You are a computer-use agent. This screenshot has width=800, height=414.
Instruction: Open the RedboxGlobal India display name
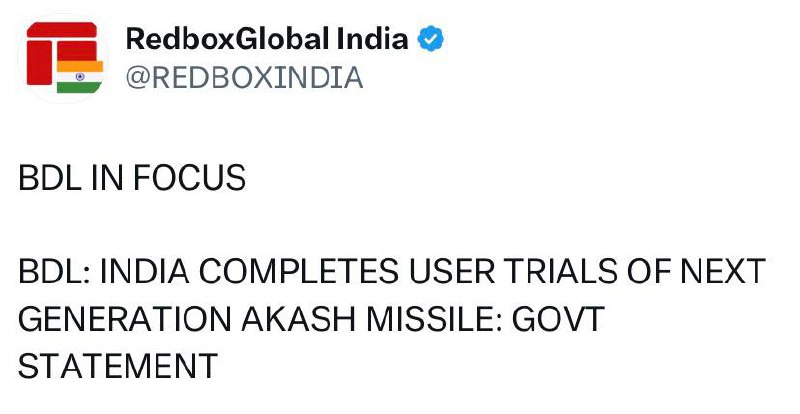(x=267, y=40)
